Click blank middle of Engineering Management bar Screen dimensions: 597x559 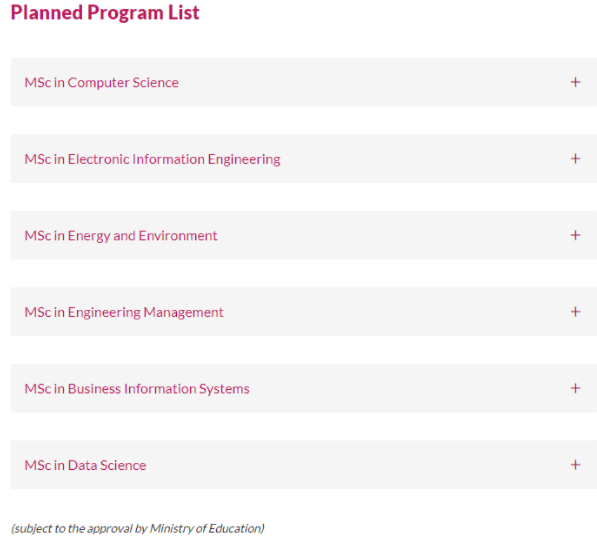396,312
